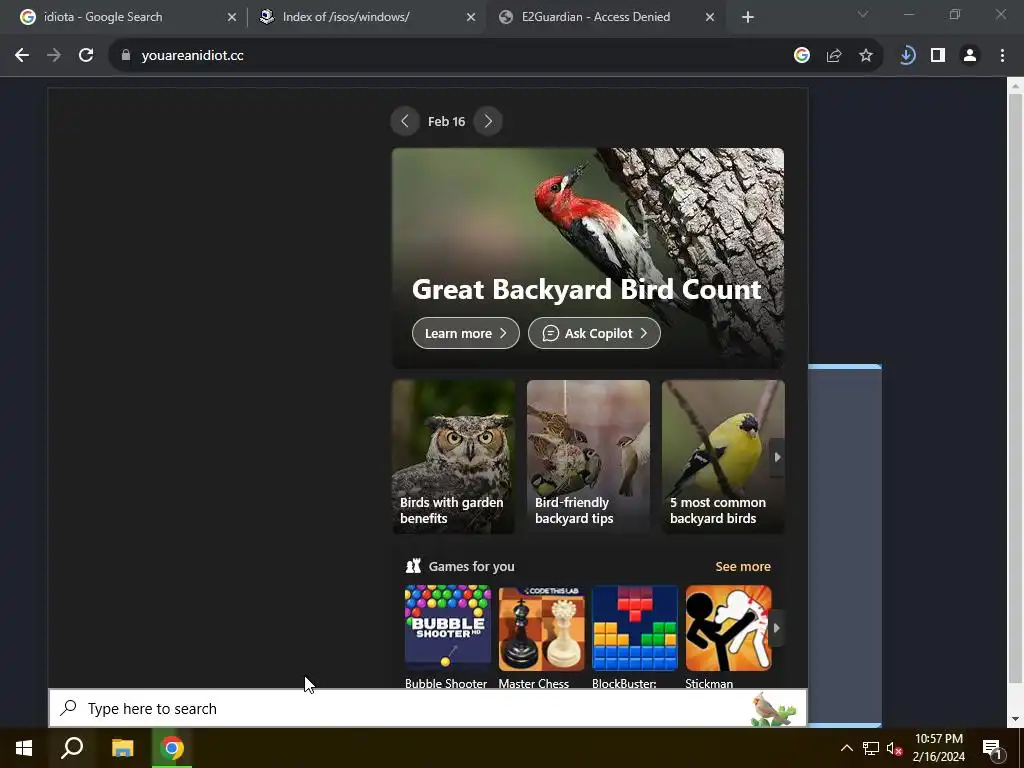Open '5 most common backyard birds' card

click(723, 457)
